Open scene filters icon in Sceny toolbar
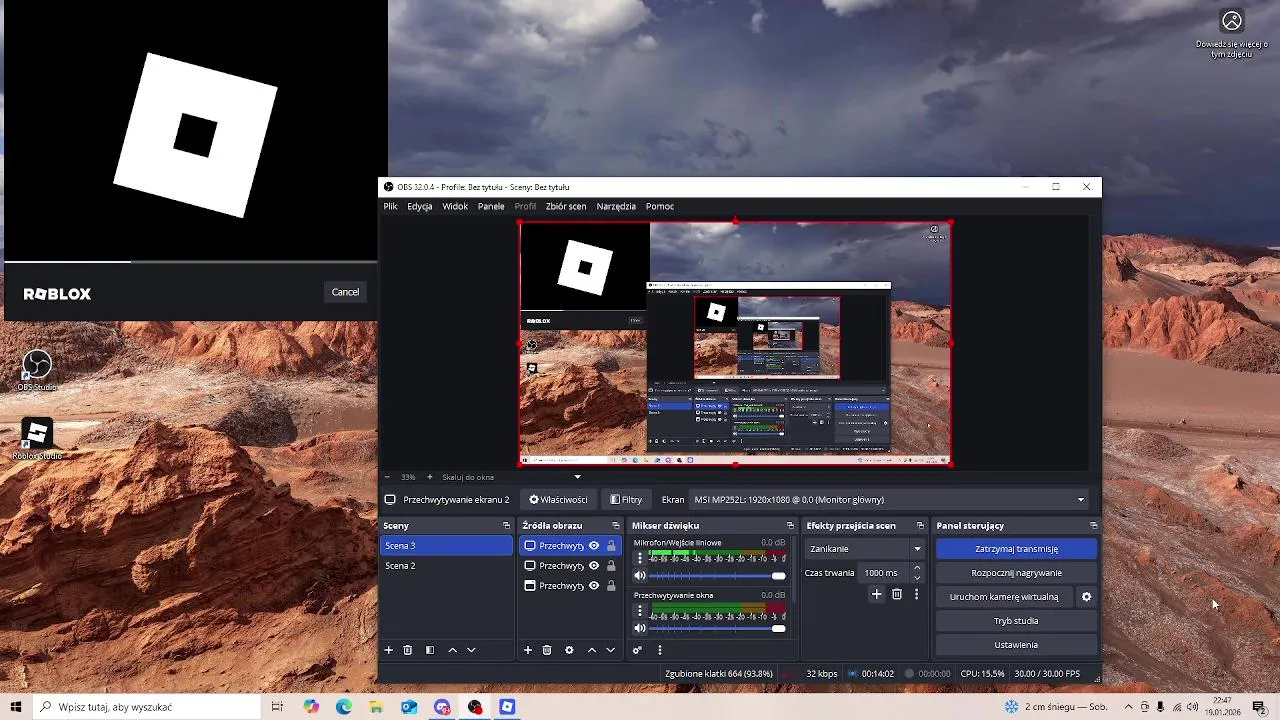1280x720 pixels. click(430, 650)
